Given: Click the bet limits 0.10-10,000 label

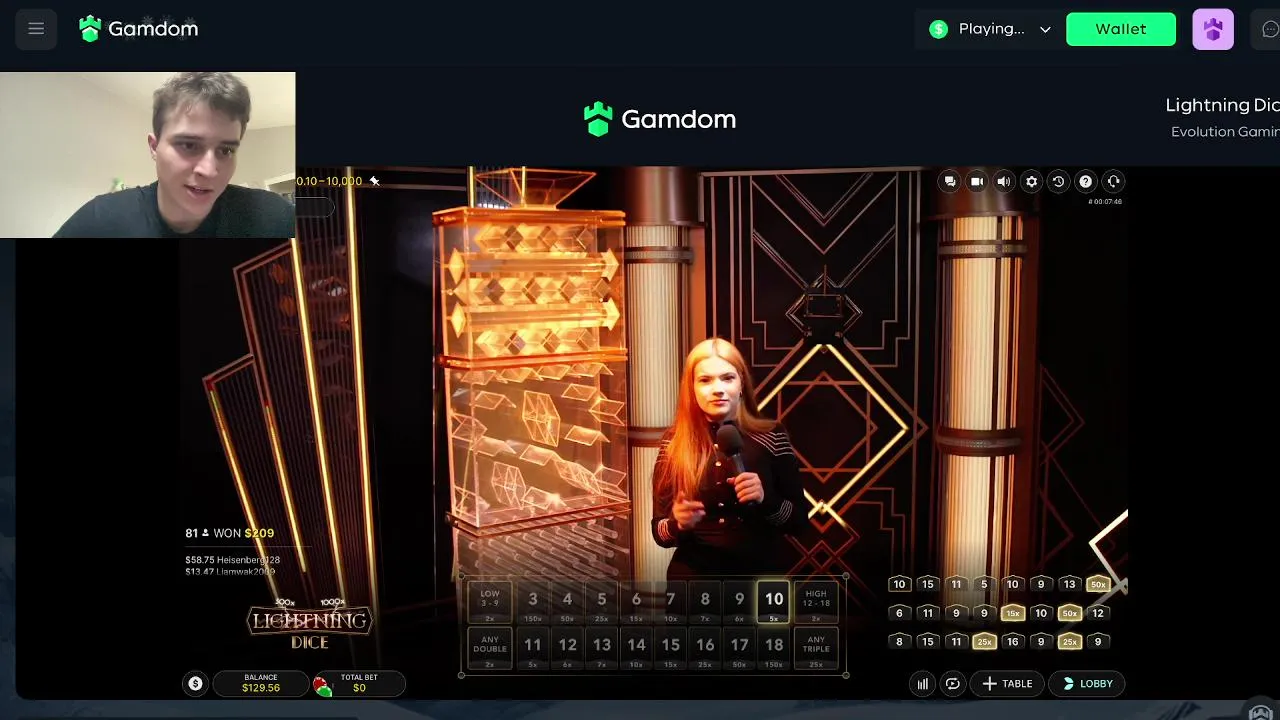Looking at the screenshot, I should pos(329,181).
